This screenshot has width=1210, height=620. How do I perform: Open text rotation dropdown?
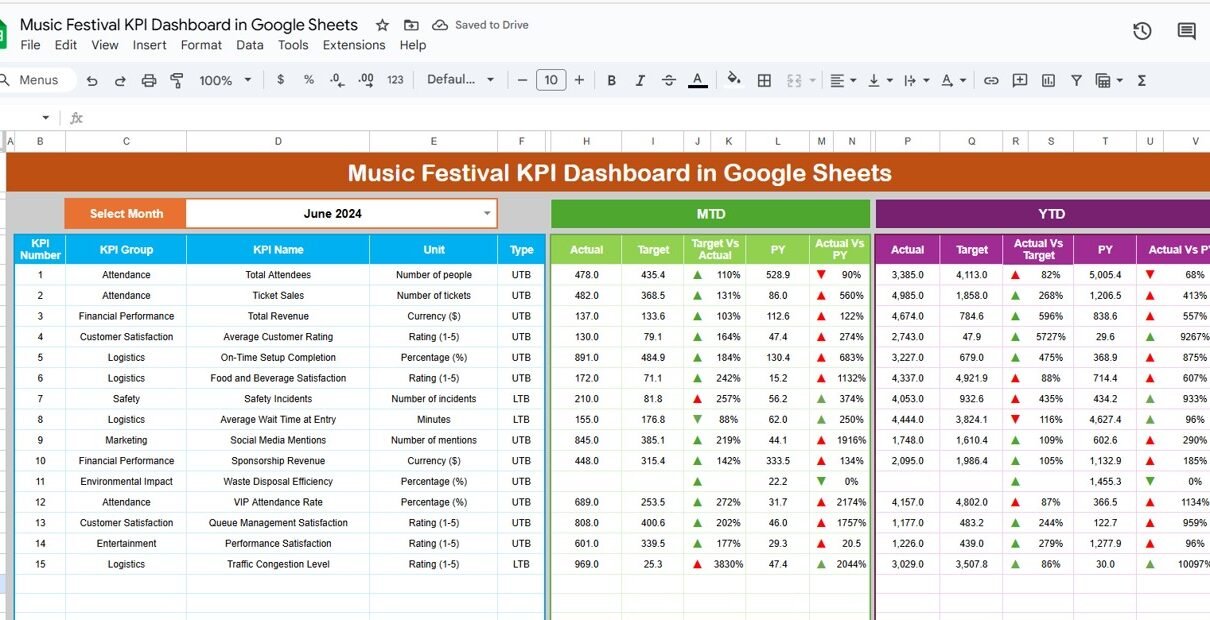953,80
